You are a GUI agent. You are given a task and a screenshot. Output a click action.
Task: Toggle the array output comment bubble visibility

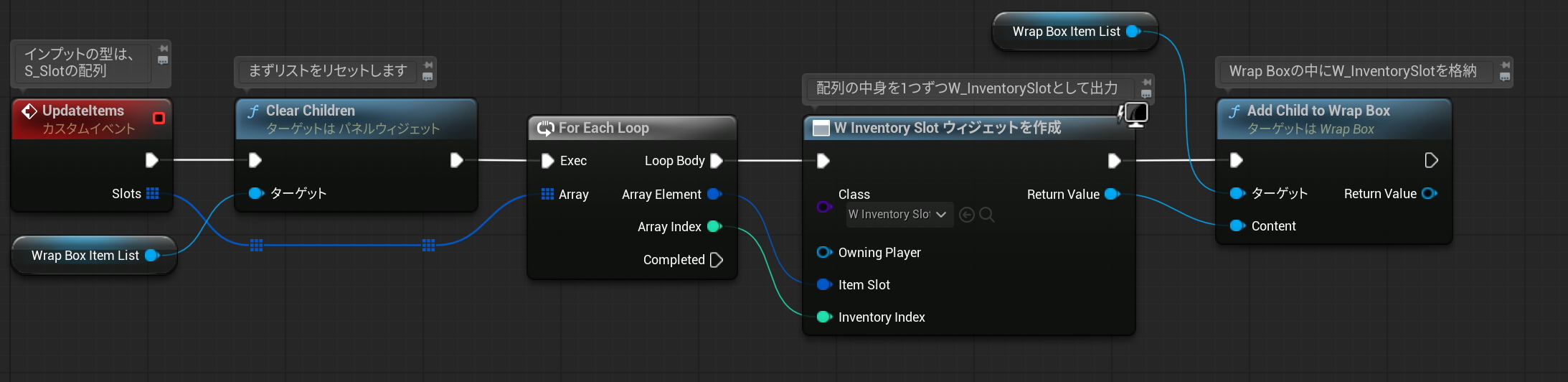[1146, 94]
